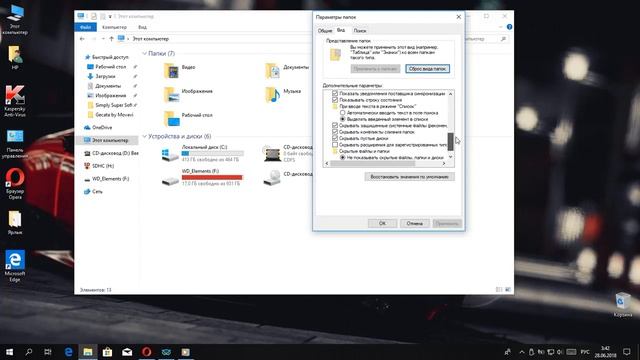Show hidden tray icons chevron
The image size is (640, 360).
tap(522, 352)
